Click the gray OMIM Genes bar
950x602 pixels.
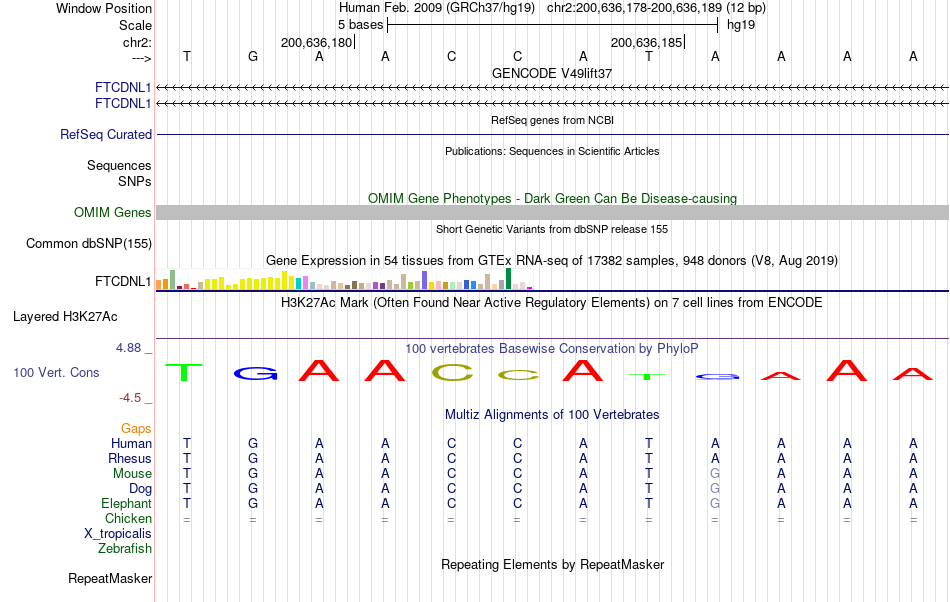point(553,213)
